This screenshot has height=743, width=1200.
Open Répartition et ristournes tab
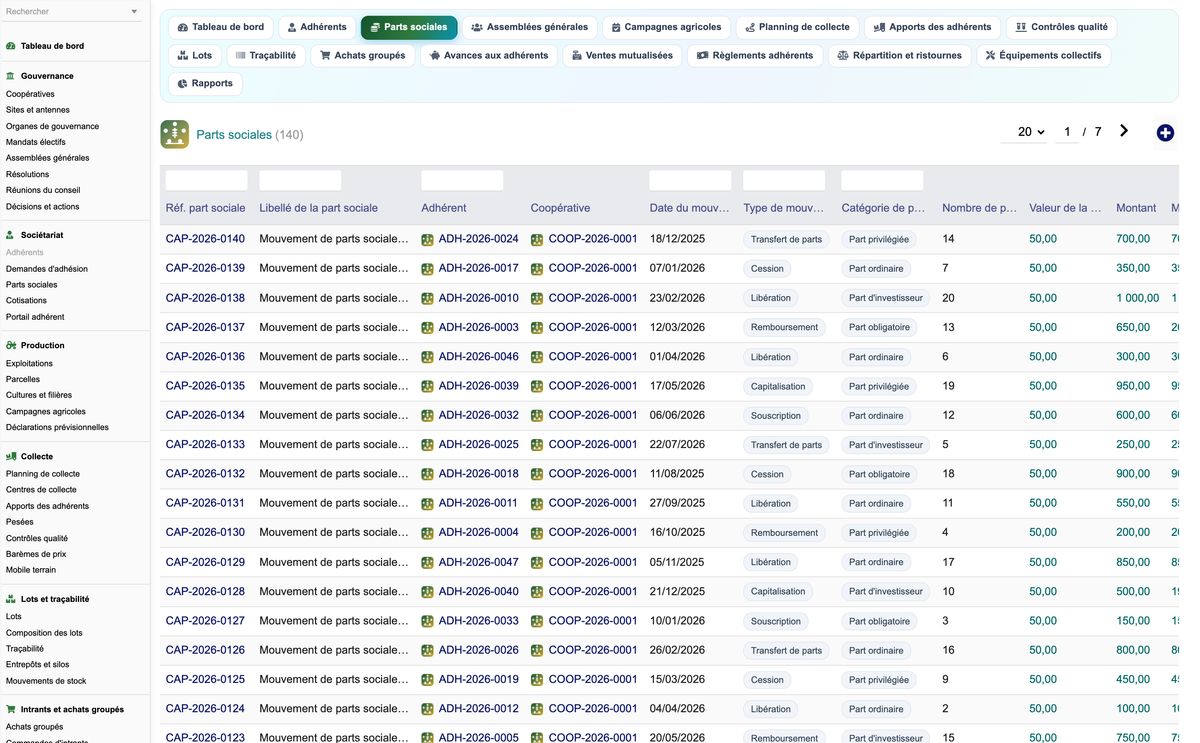899,55
